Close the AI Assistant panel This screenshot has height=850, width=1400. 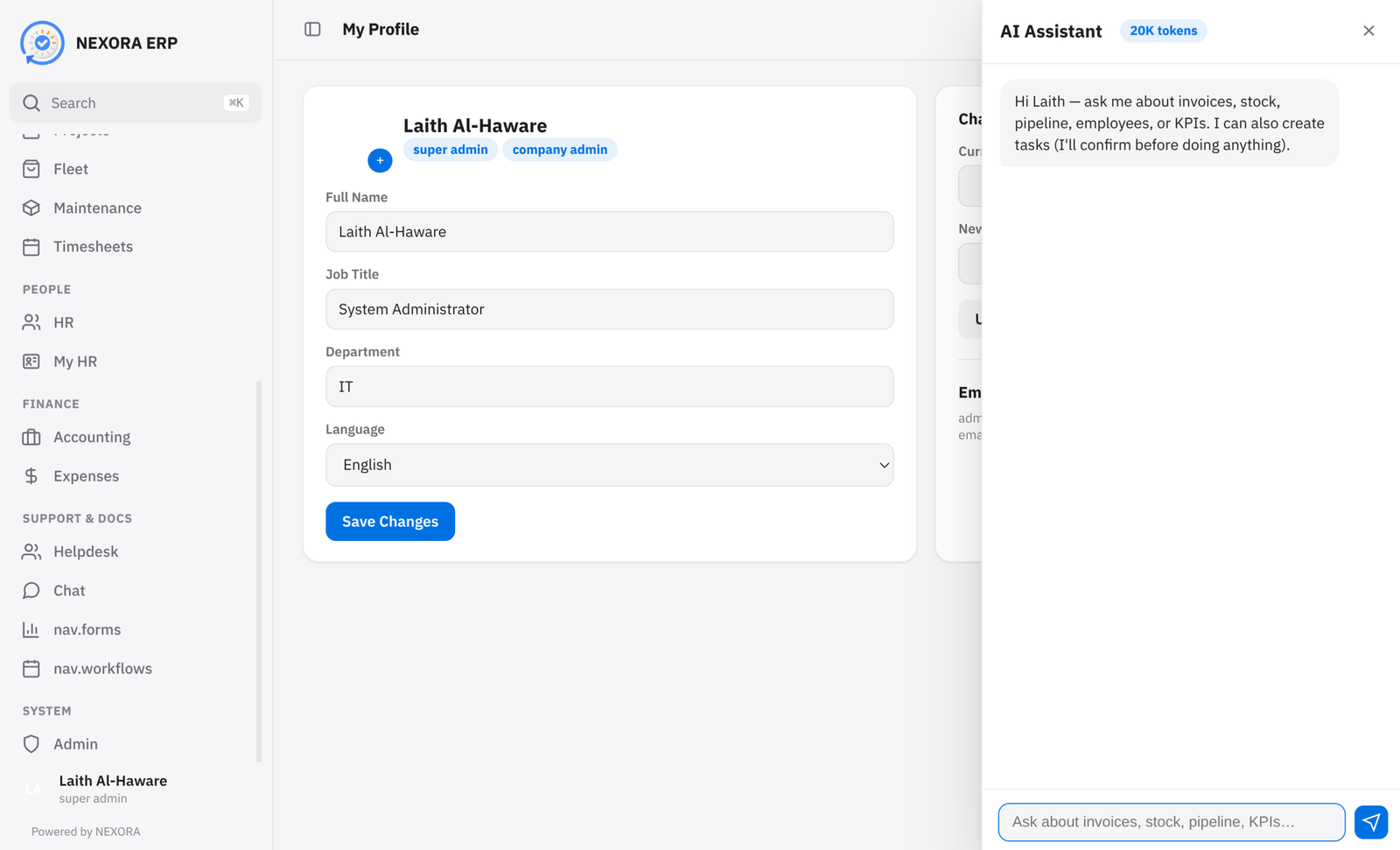pos(1368,31)
